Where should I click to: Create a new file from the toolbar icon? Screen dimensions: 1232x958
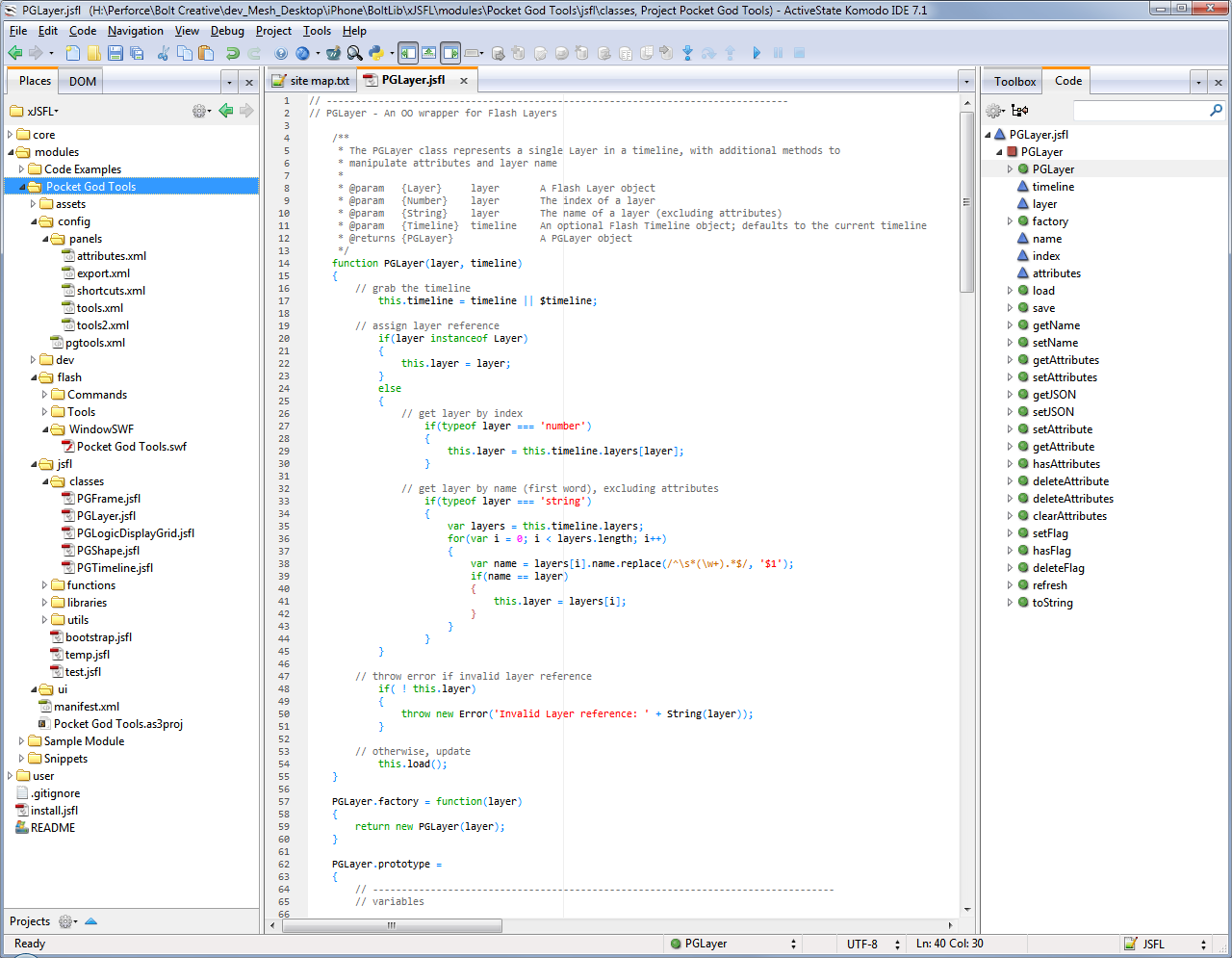click(x=72, y=53)
